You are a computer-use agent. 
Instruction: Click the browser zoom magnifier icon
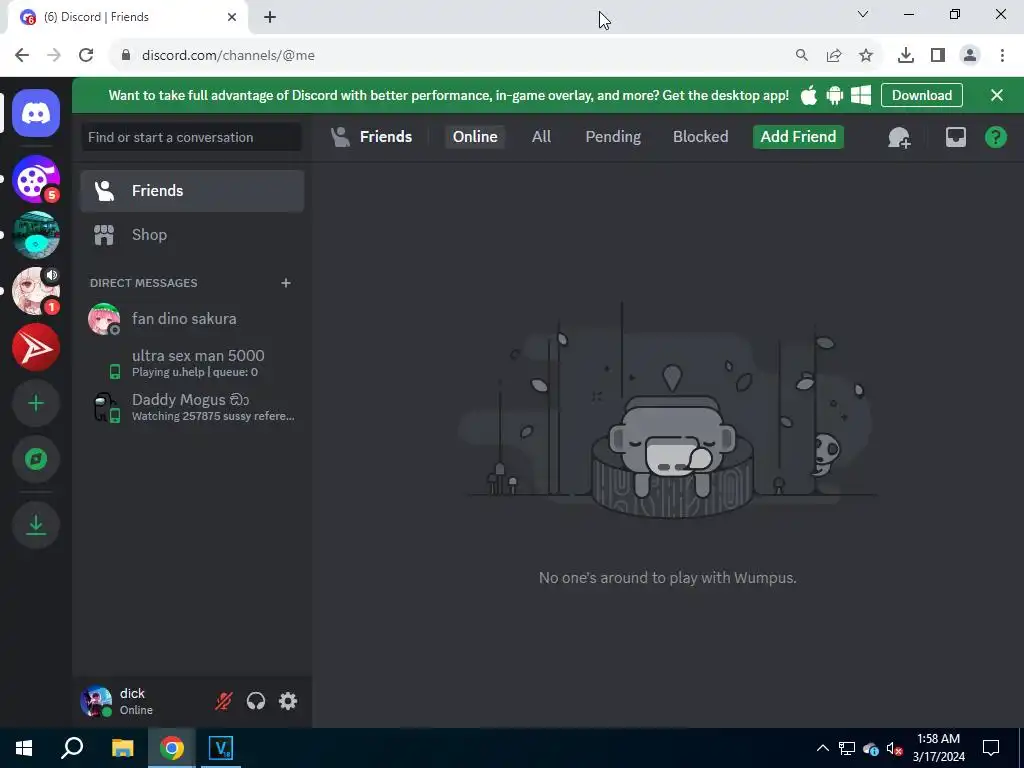pyautogui.click(x=801, y=56)
